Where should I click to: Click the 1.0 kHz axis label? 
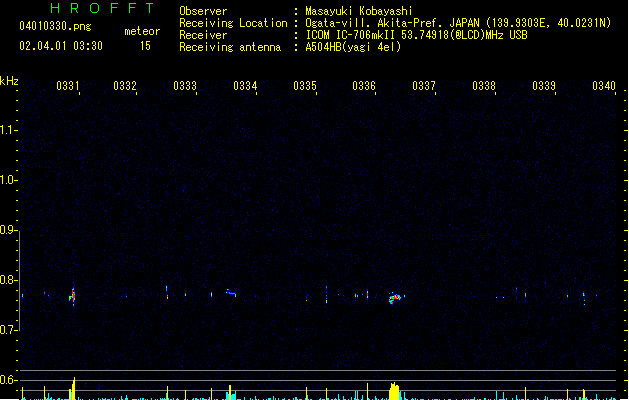8,180
